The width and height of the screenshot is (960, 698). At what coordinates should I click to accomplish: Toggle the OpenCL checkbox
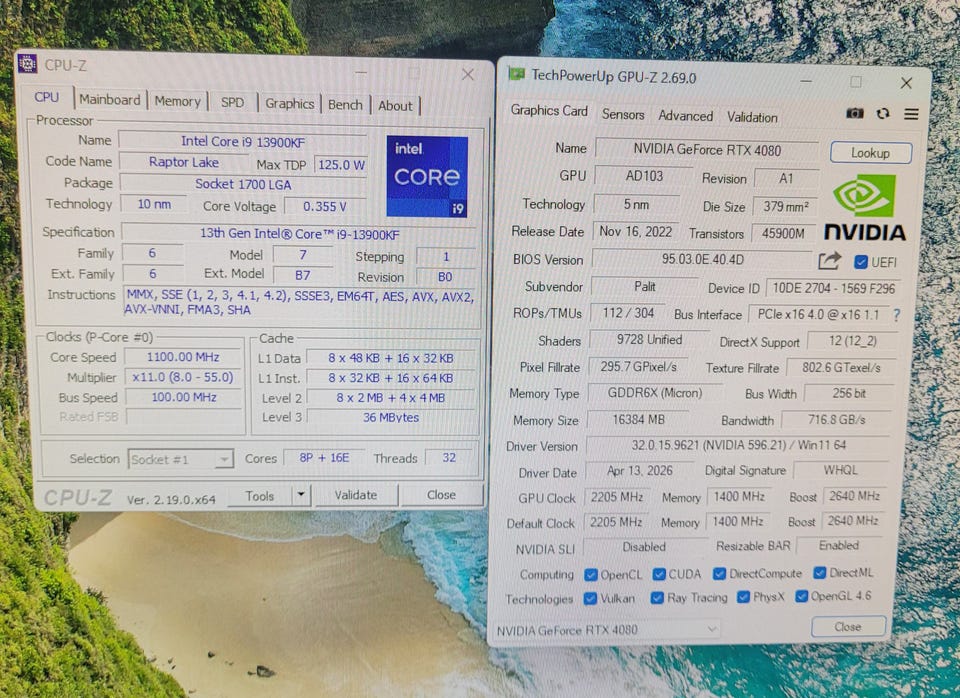[591, 574]
